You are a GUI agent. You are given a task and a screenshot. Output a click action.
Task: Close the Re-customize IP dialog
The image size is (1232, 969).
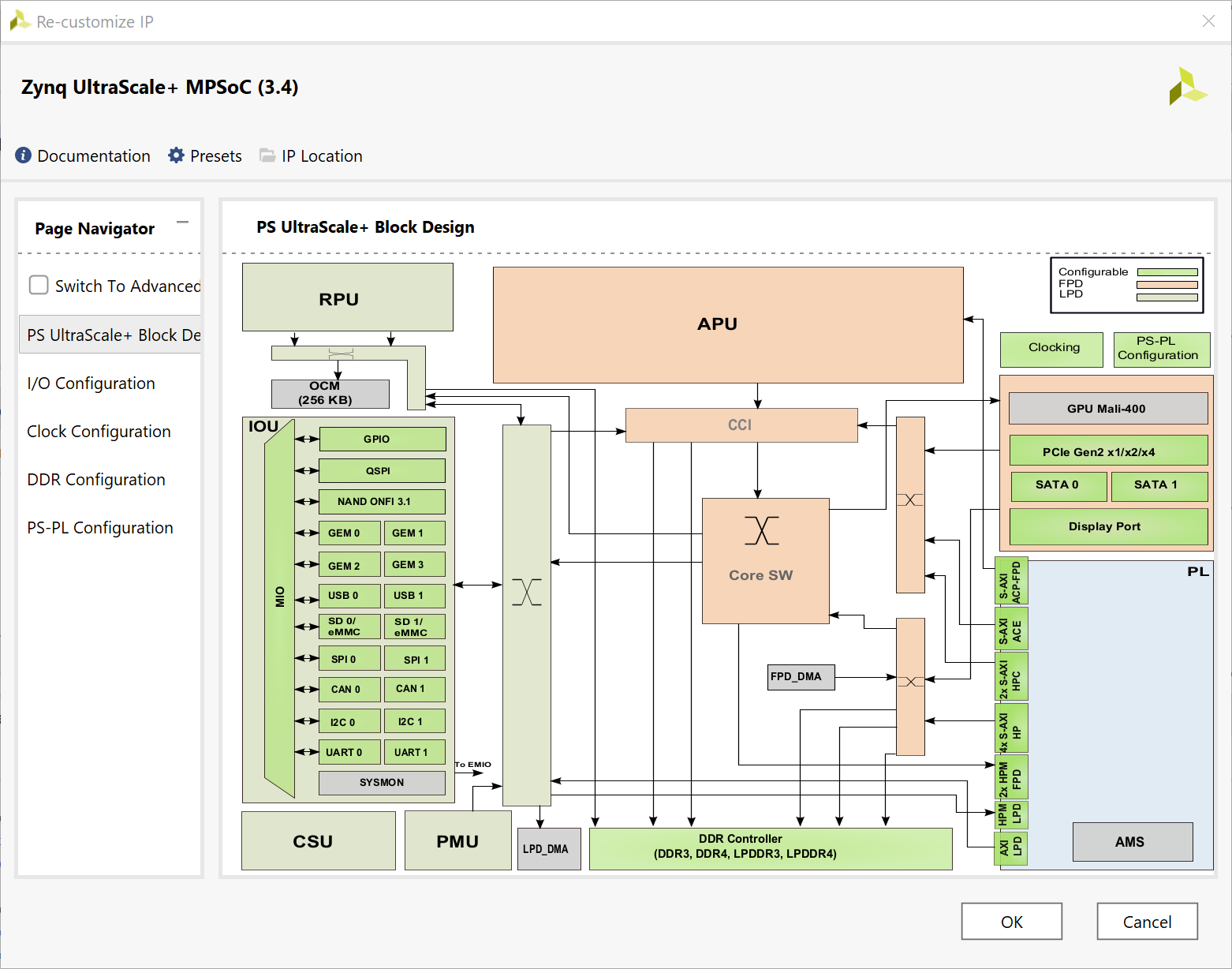1208,21
